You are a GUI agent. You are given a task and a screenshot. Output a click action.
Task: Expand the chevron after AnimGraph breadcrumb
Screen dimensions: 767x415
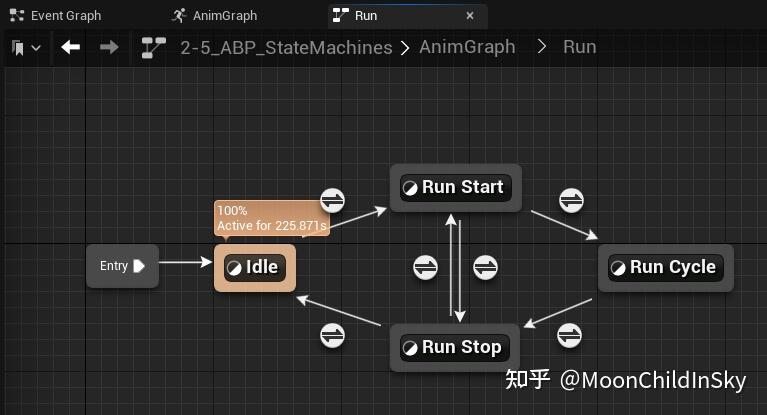pos(541,47)
